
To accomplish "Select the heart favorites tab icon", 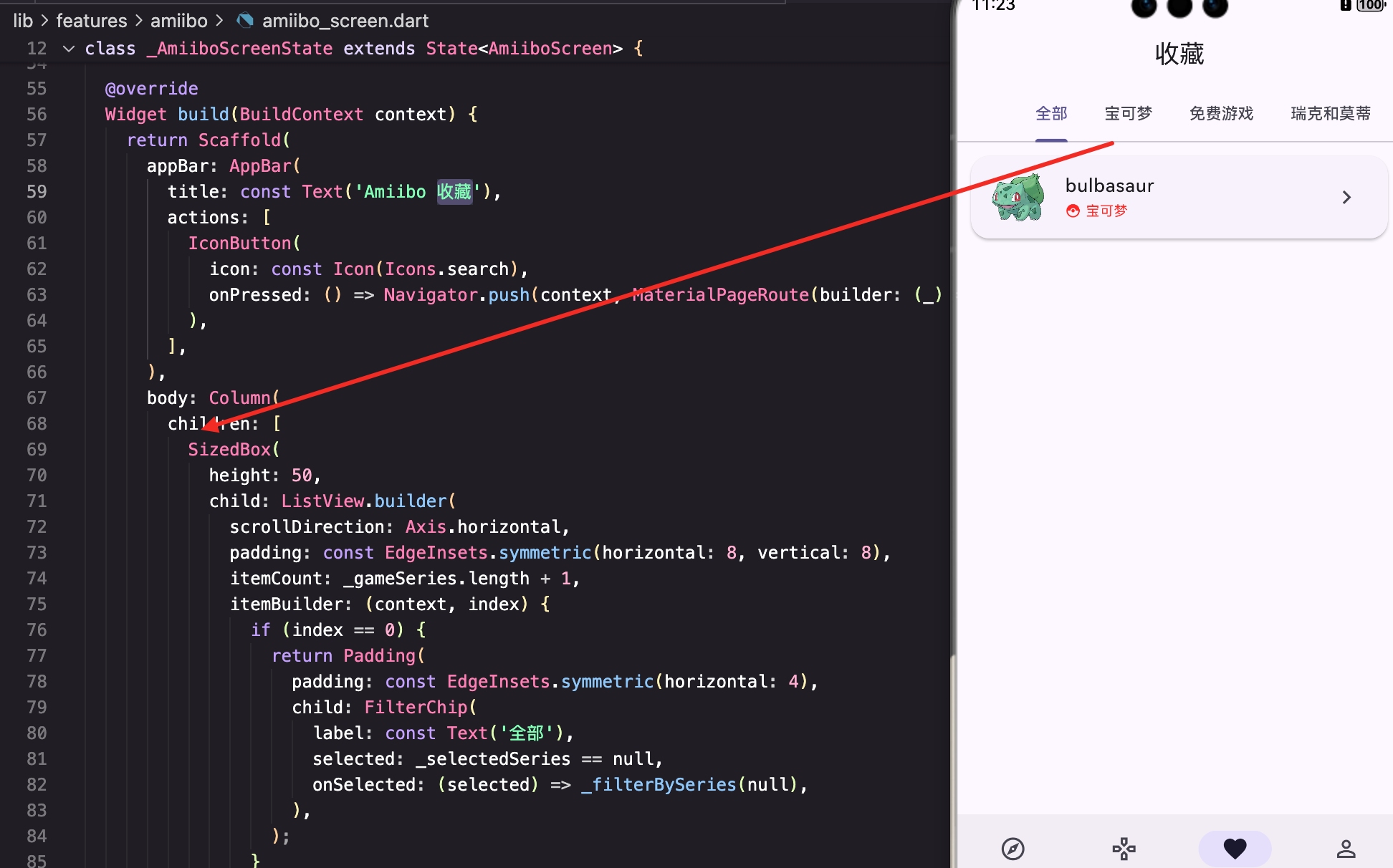I will pyautogui.click(x=1235, y=849).
